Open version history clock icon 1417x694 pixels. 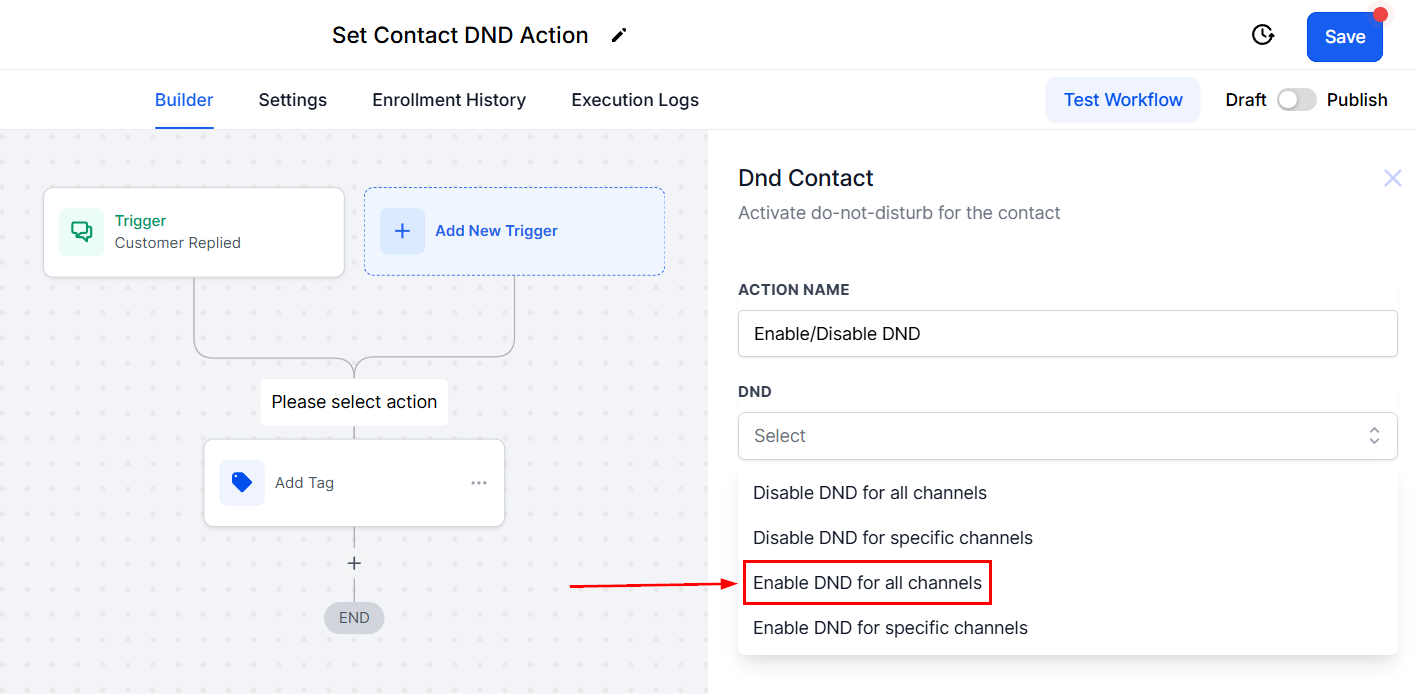[x=1263, y=36]
